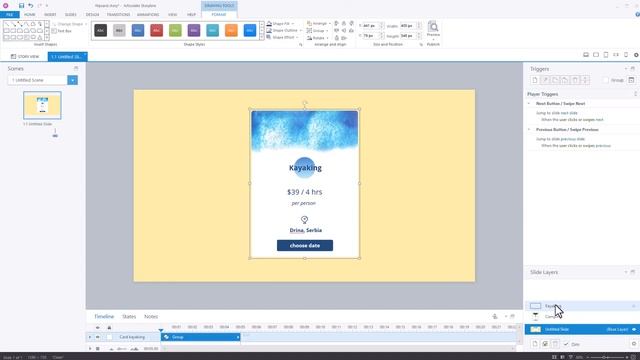The image size is (640, 360).
Task: Open the Shape Effect dropdown
Action: [x=282, y=37]
